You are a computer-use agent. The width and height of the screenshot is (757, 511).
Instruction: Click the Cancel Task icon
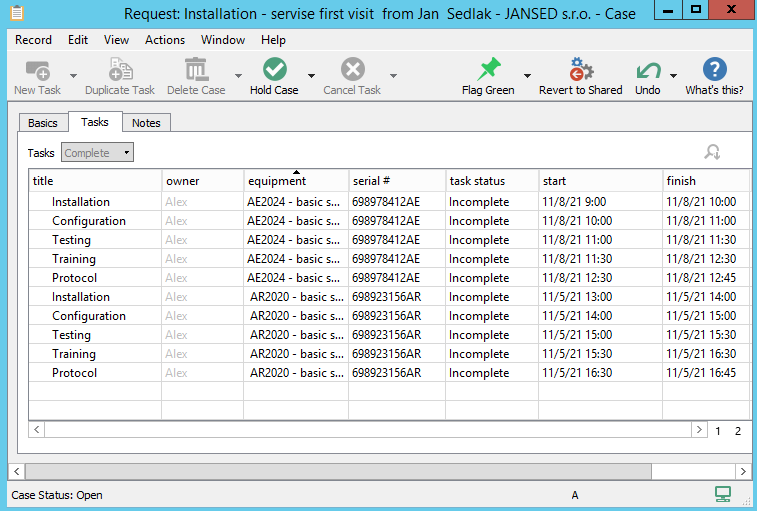tap(352, 70)
